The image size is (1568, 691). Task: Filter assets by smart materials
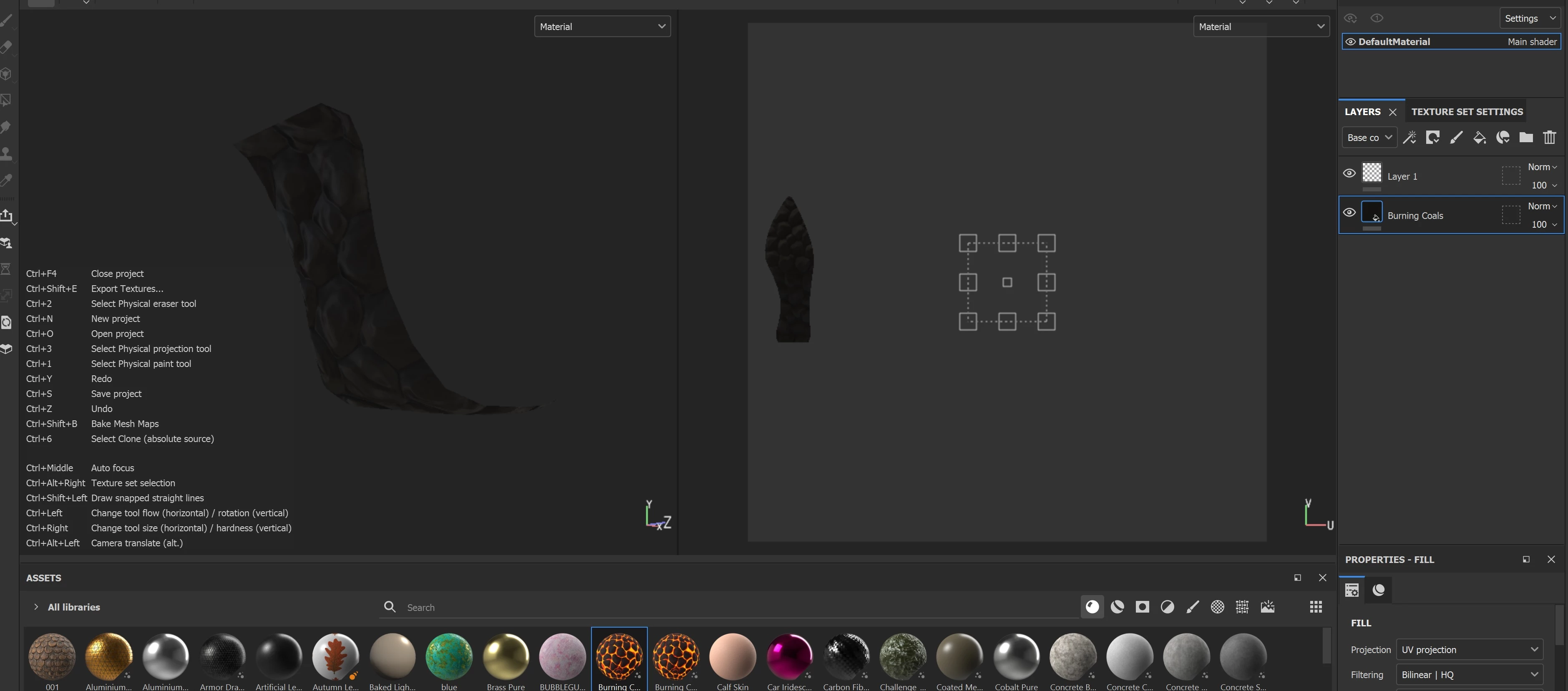click(x=1117, y=606)
